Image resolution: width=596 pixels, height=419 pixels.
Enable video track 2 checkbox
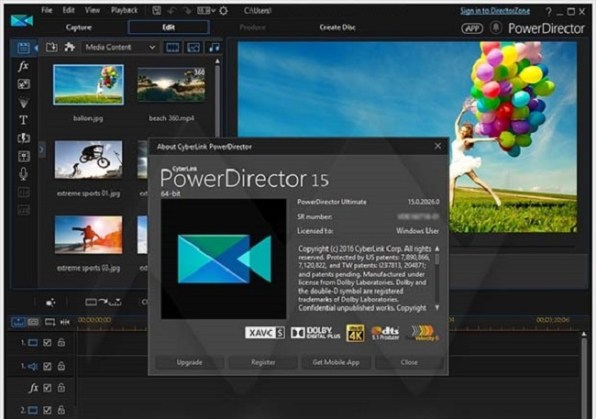click(47, 410)
